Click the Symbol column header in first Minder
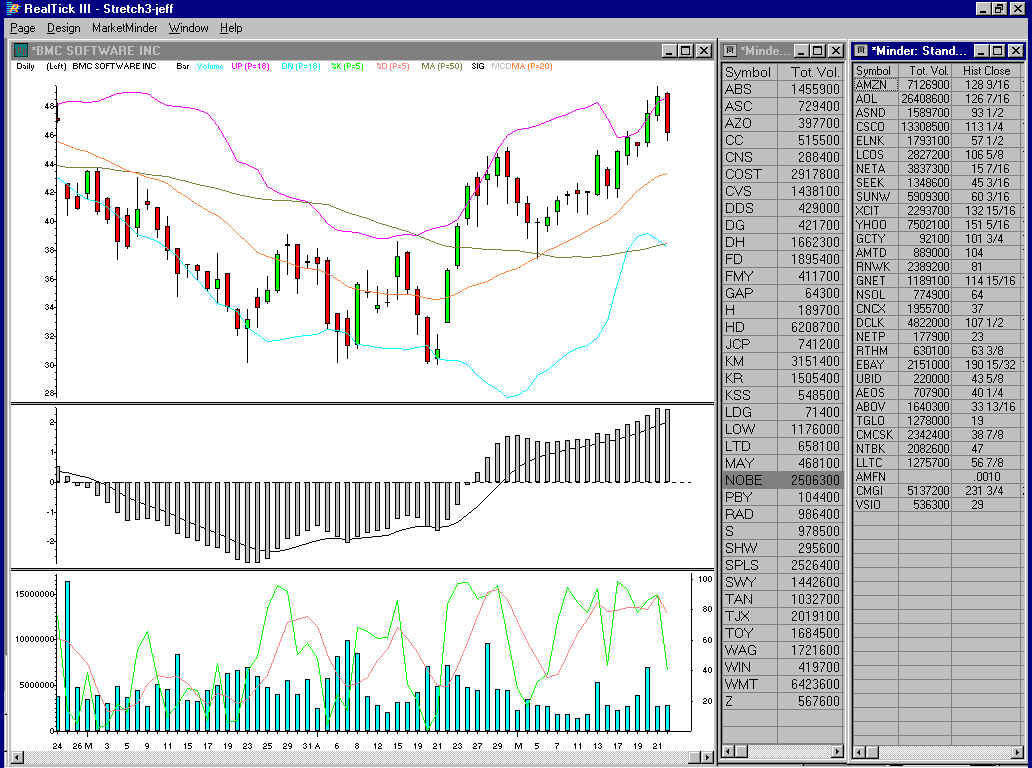This screenshot has height=768, width=1032. [x=750, y=72]
